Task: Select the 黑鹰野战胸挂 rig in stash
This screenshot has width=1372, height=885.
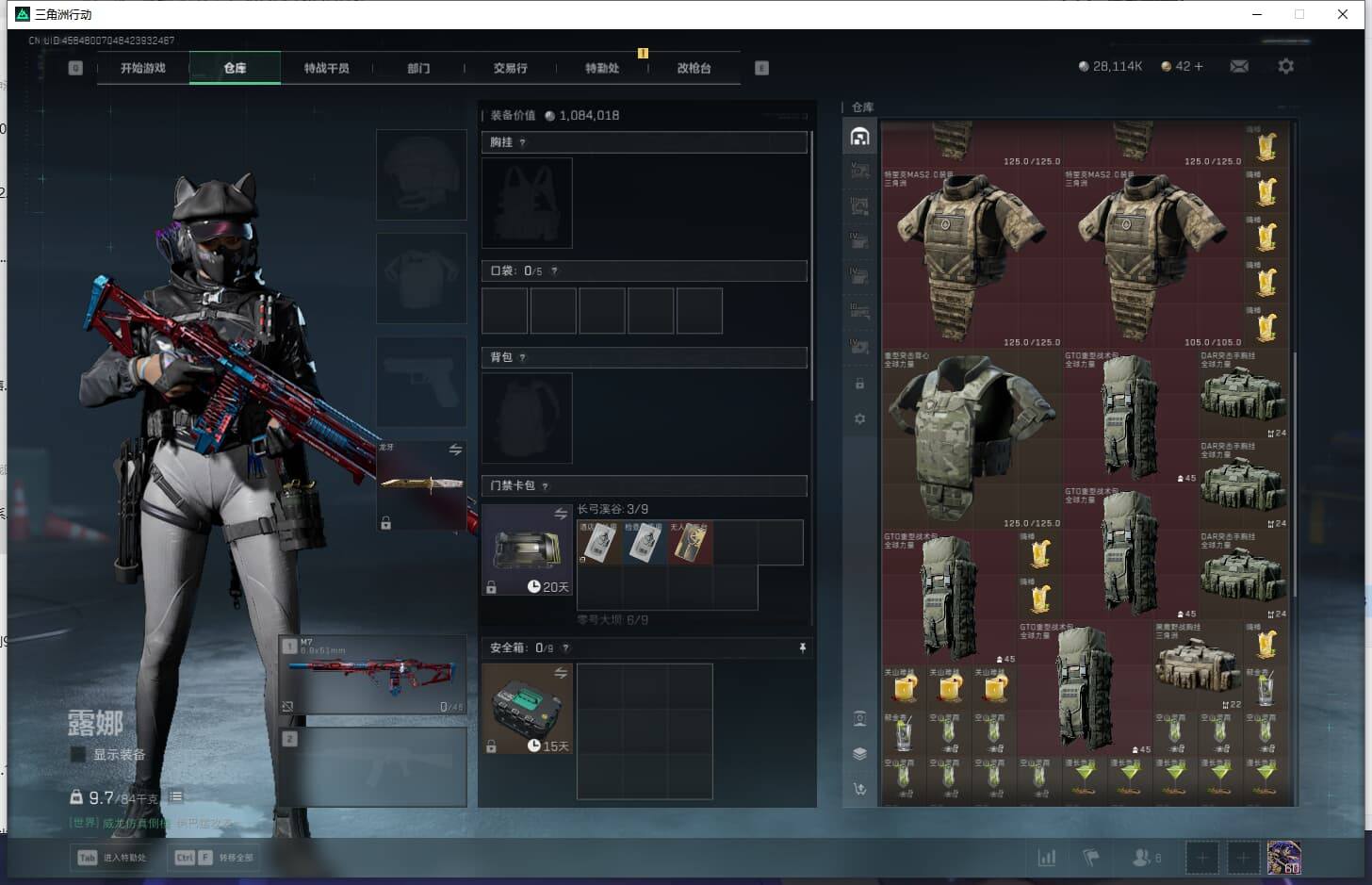Action: click(x=1197, y=665)
